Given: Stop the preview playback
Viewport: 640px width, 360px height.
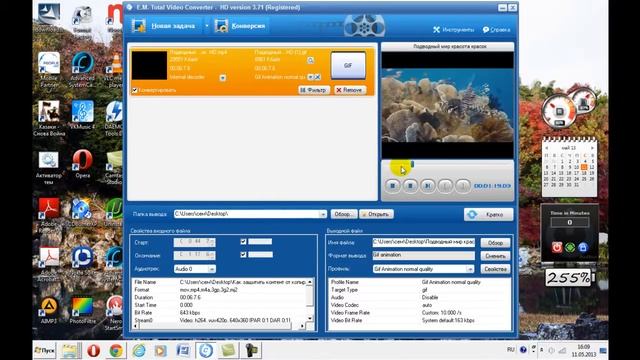Looking at the screenshot, I should point(410,186).
